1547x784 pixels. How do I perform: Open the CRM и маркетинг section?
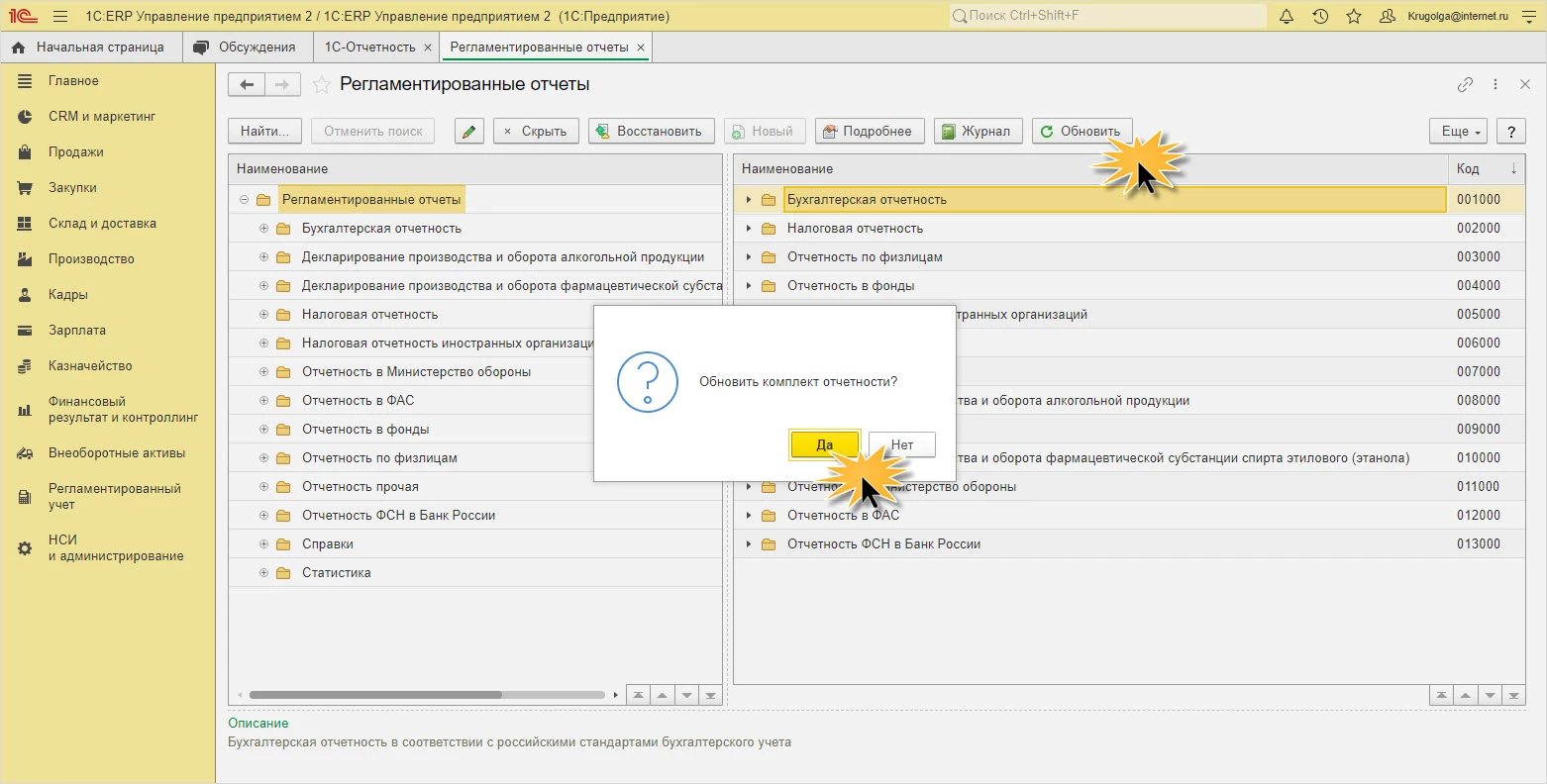click(x=102, y=117)
